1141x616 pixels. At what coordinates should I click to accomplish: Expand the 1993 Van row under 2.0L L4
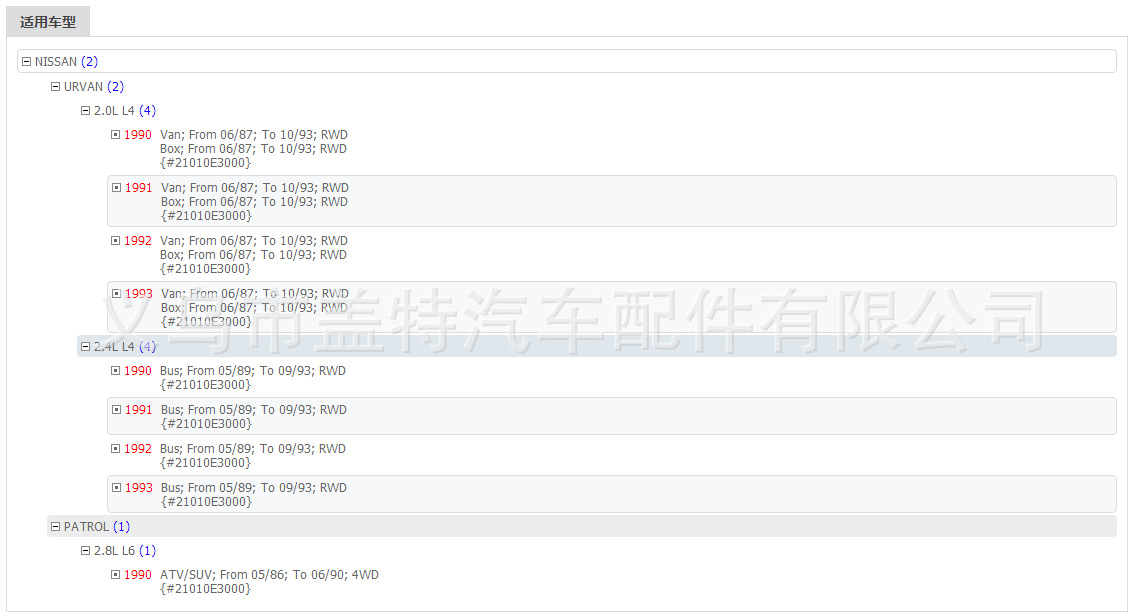coord(116,294)
